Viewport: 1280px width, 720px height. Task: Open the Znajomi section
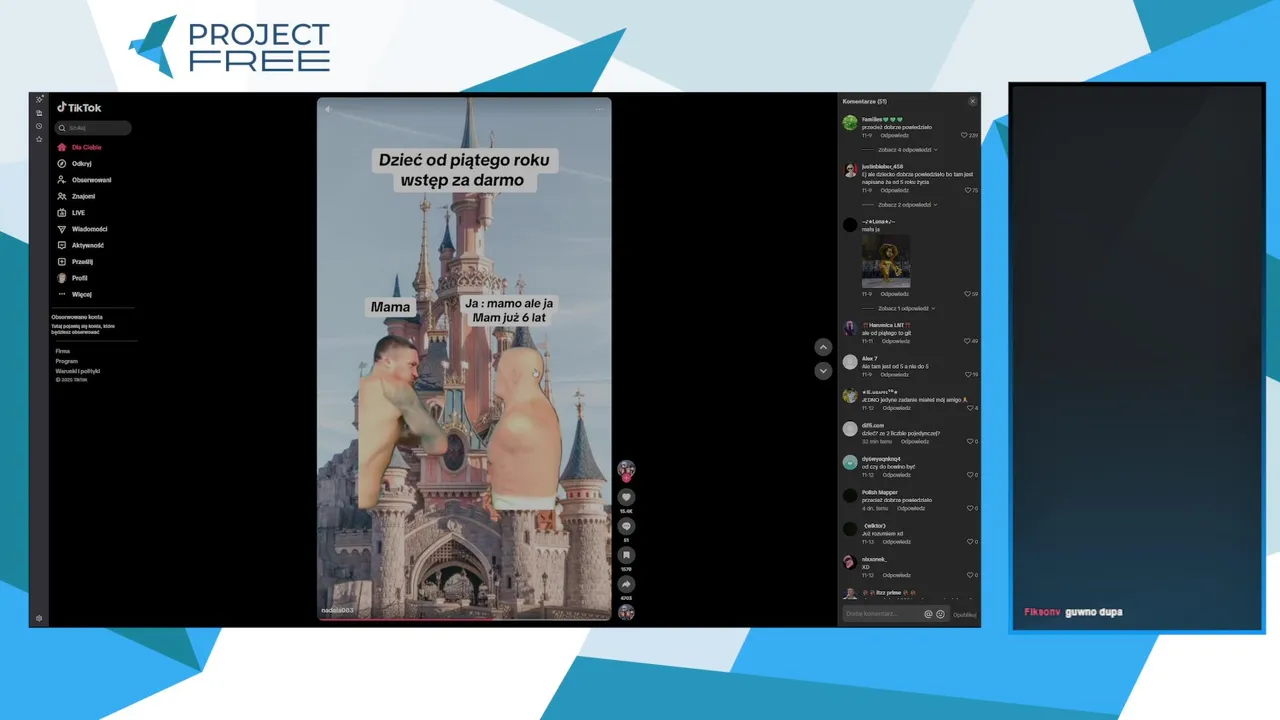click(x=76, y=196)
